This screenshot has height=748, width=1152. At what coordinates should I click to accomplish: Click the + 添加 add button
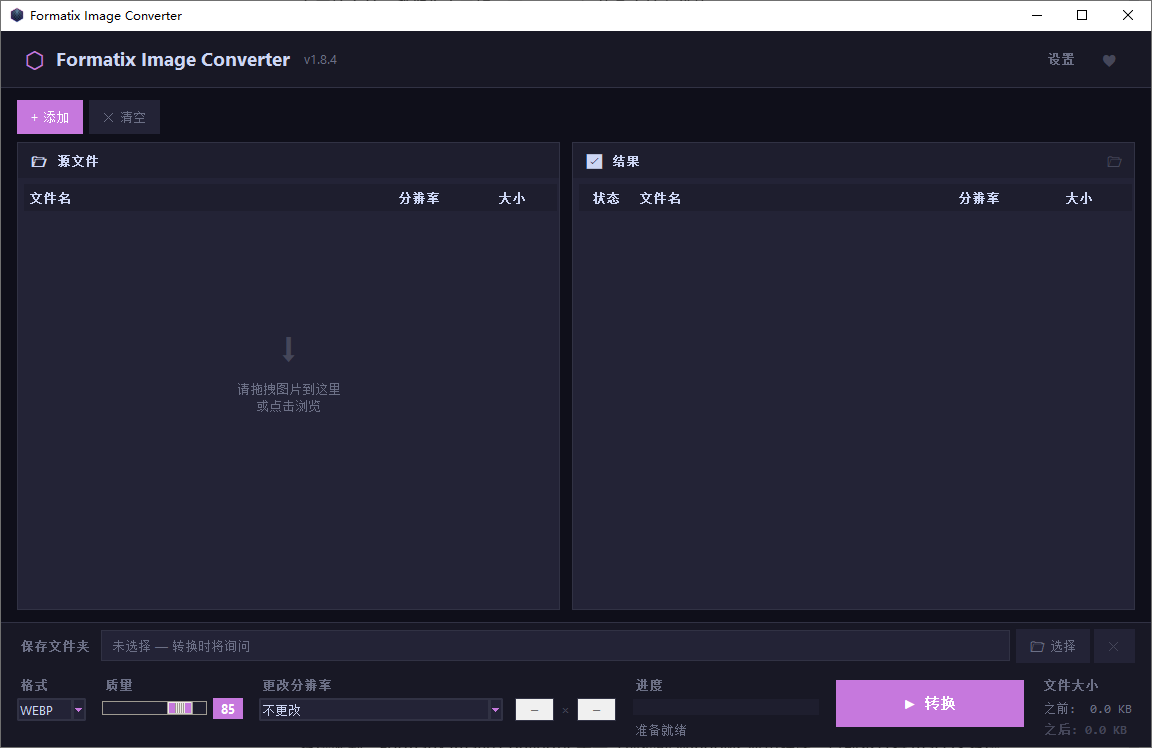(x=50, y=117)
